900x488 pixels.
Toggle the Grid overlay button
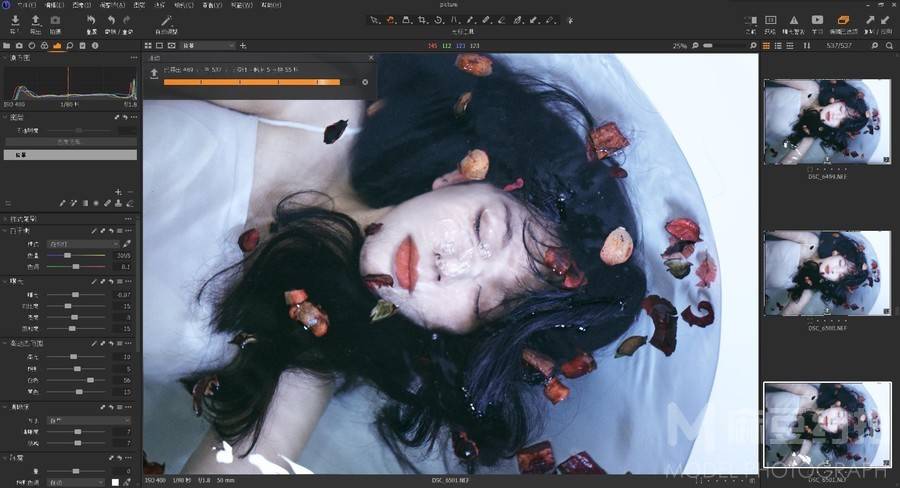coord(770,20)
